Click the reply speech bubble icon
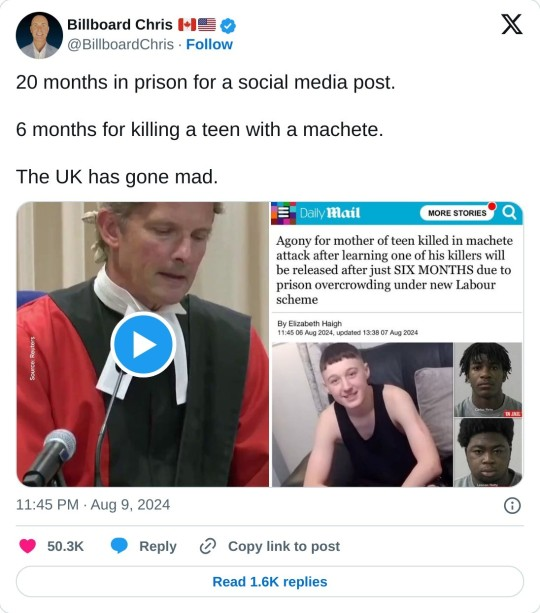The image size is (540, 613). coord(119,546)
